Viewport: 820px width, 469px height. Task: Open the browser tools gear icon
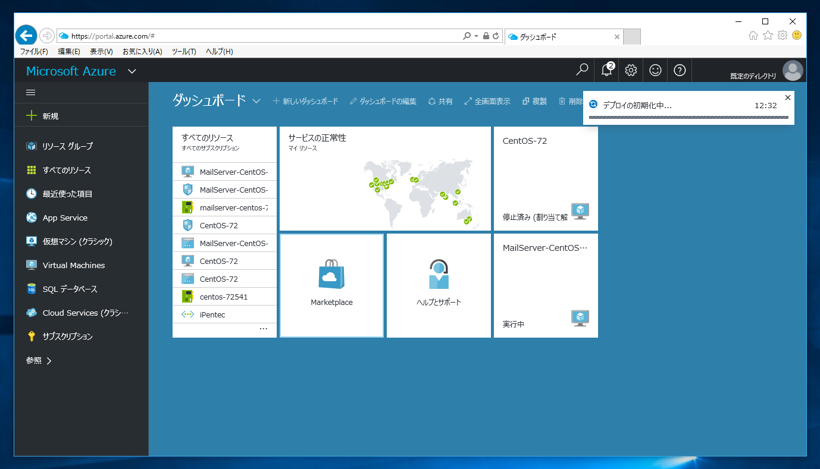click(782, 36)
